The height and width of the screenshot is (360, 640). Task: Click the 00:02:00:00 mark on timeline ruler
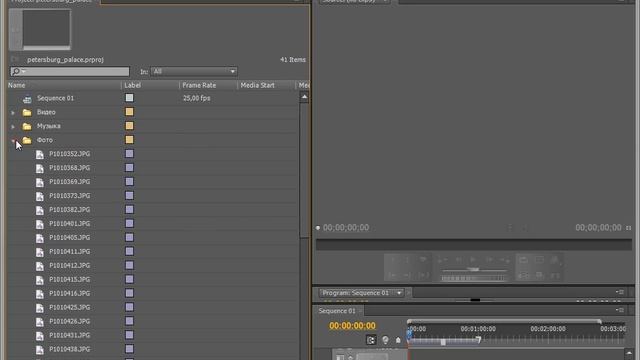pos(548,329)
